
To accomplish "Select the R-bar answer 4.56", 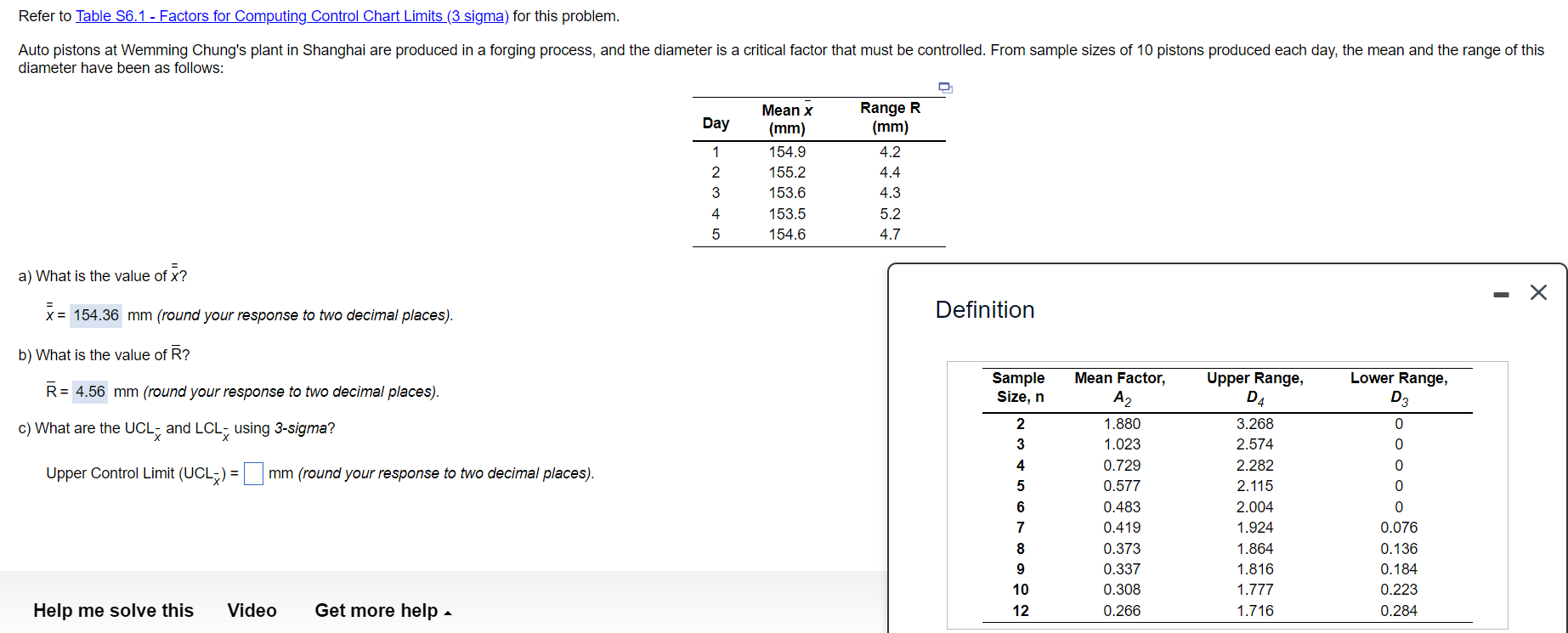I will tap(90, 392).
